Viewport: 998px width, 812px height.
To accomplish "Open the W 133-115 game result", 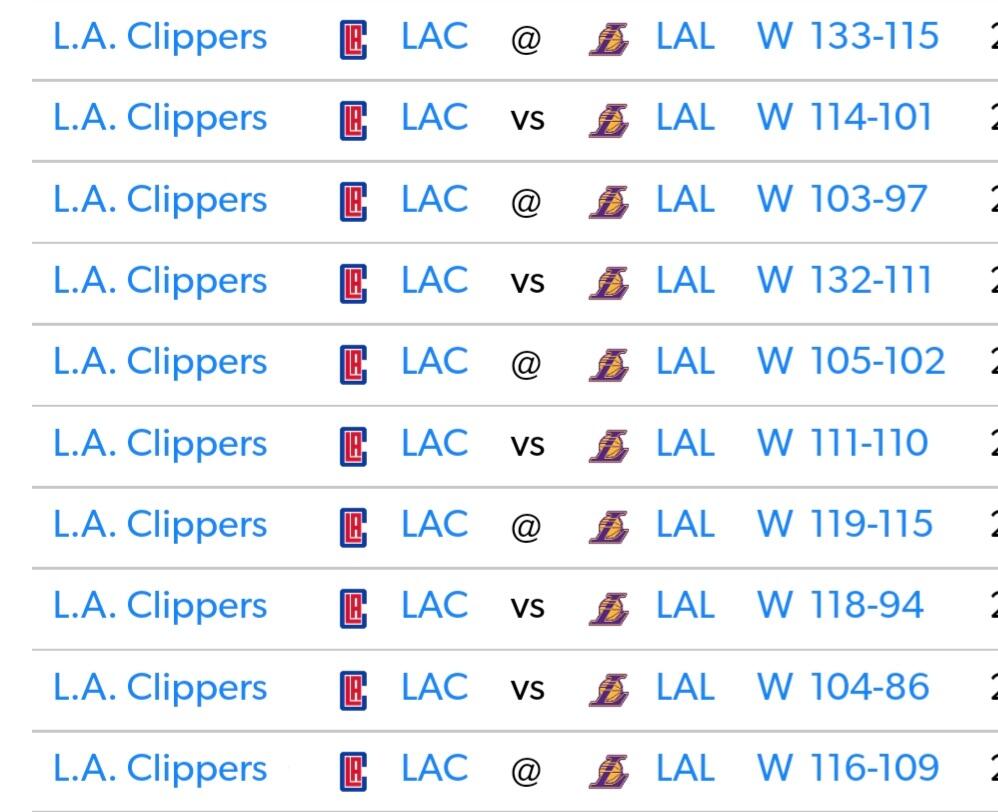I will (848, 36).
